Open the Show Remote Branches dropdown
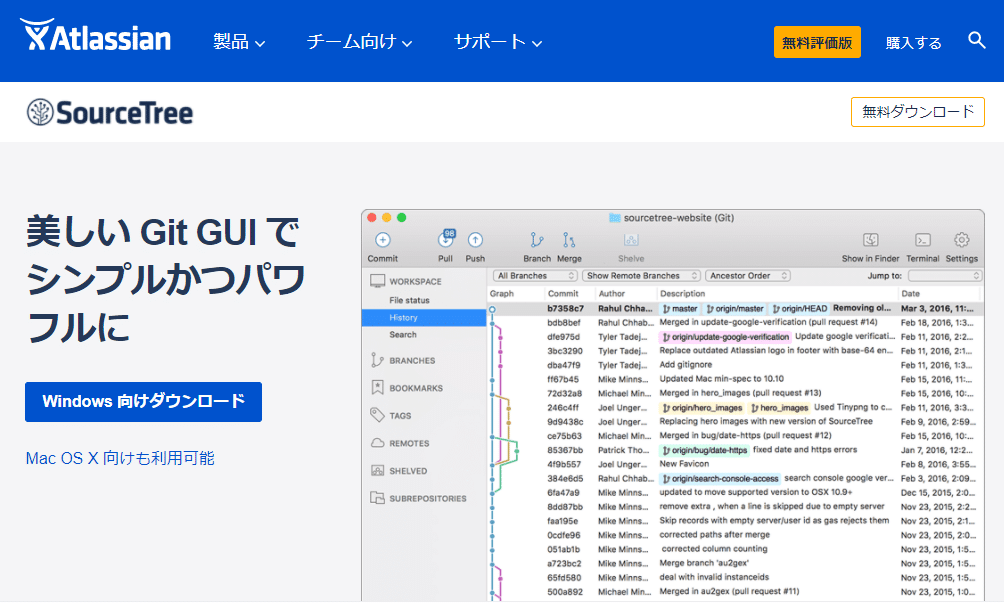This screenshot has width=1004, height=609. 641,276
